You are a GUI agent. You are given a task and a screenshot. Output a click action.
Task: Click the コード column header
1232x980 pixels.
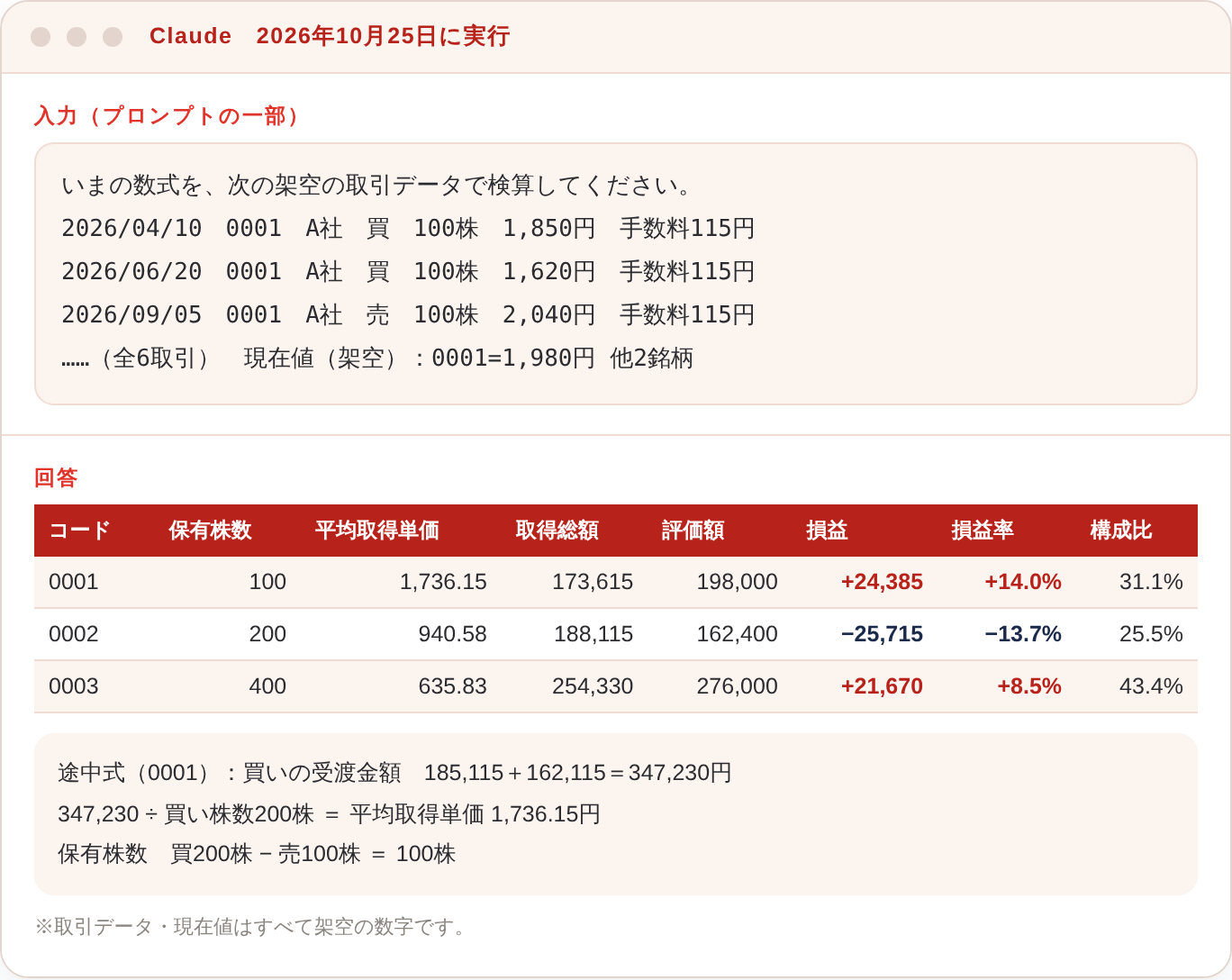79,531
